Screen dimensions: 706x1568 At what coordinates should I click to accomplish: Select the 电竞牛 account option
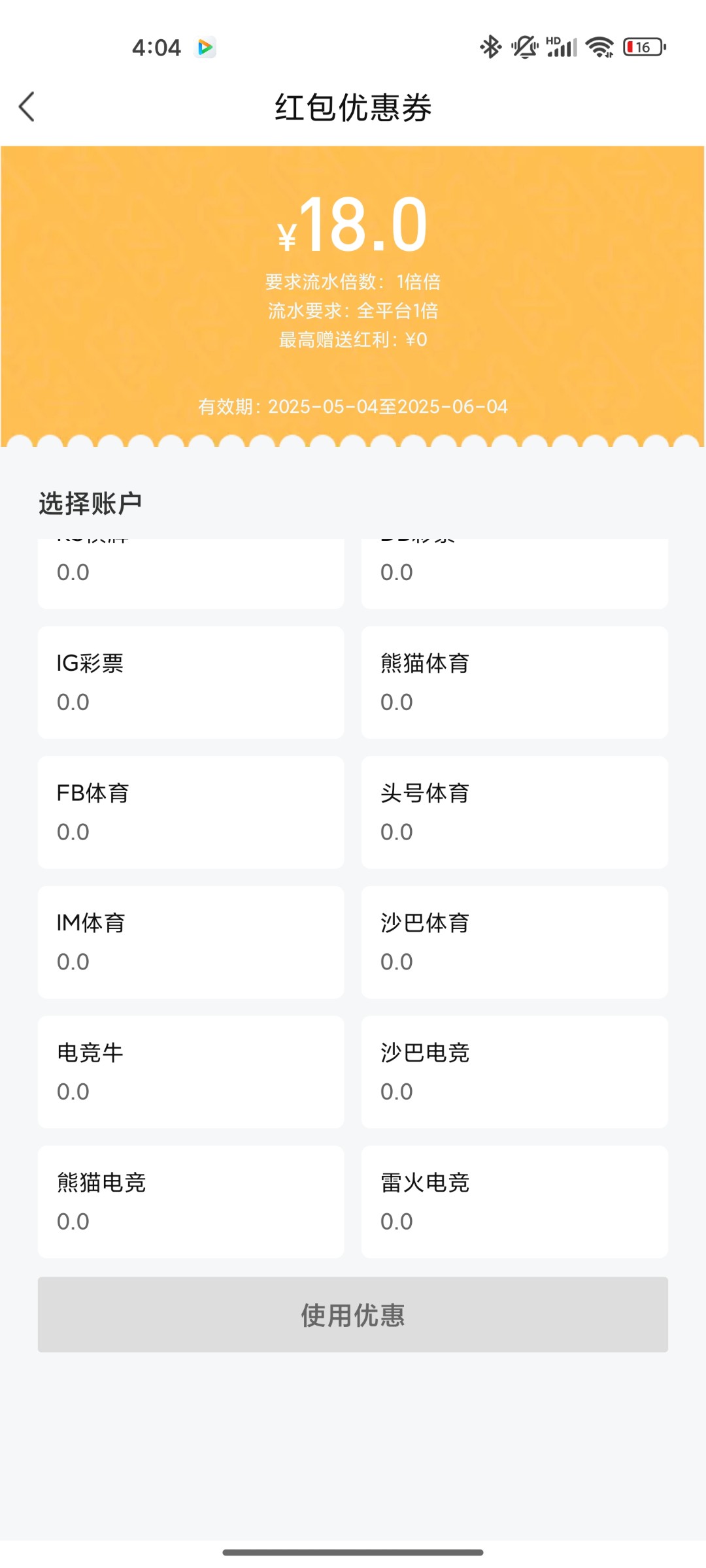191,1071
